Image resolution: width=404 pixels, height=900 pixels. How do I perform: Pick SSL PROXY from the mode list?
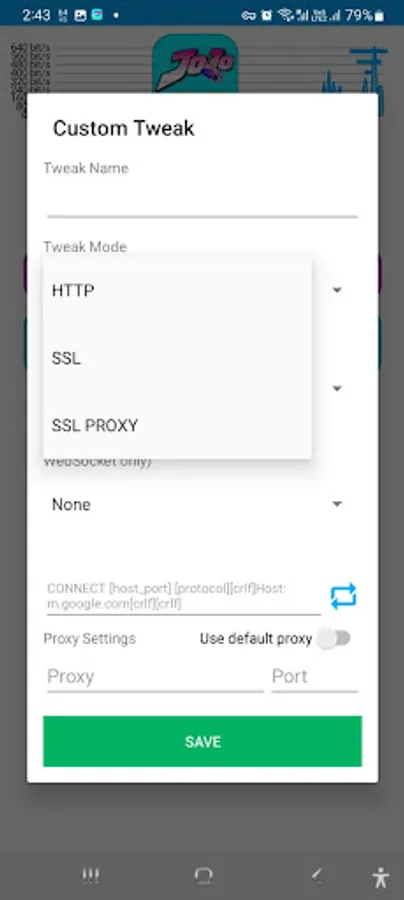(x=177, y=425)
